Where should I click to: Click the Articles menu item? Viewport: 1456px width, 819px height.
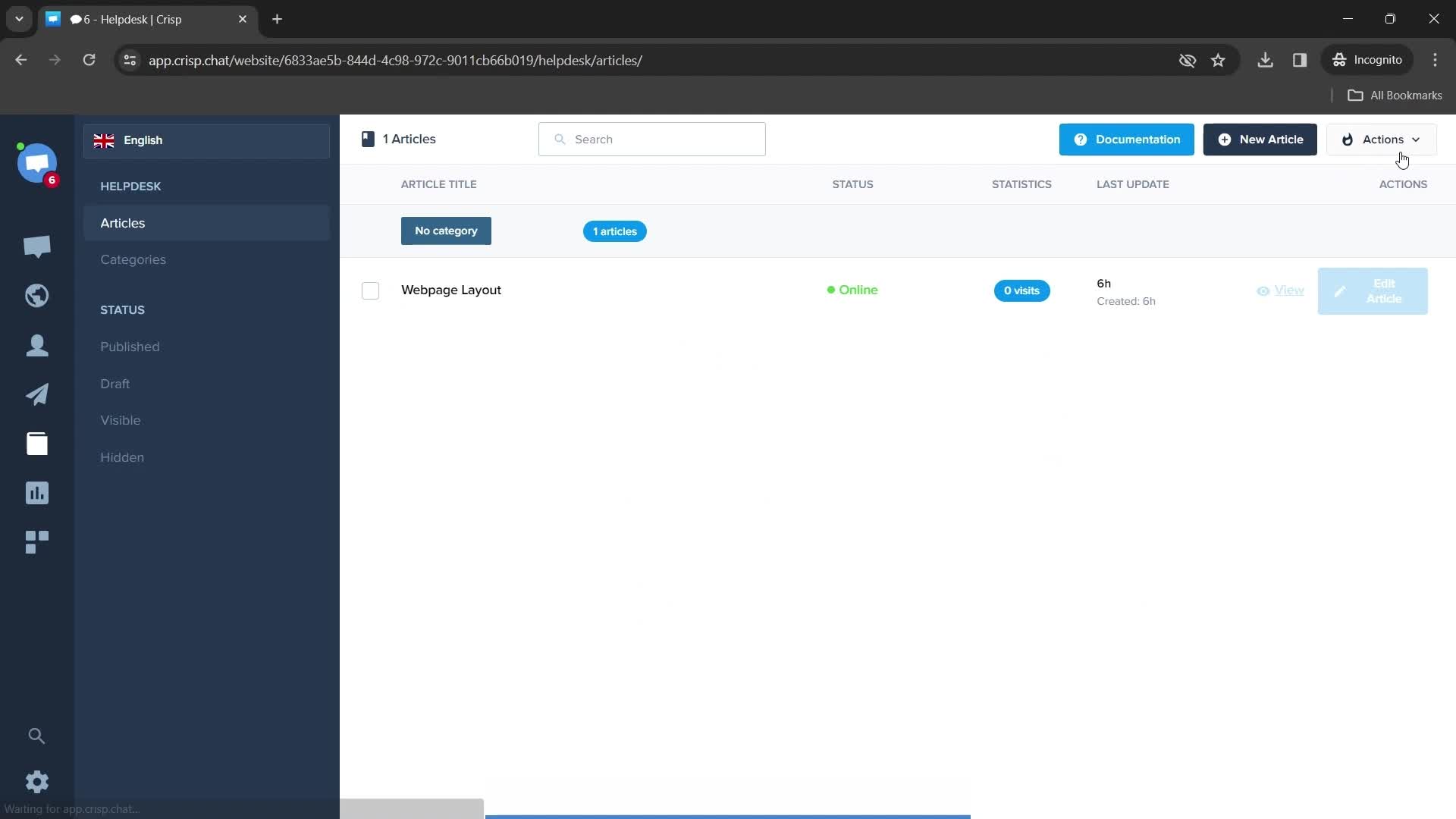(122, 223)
